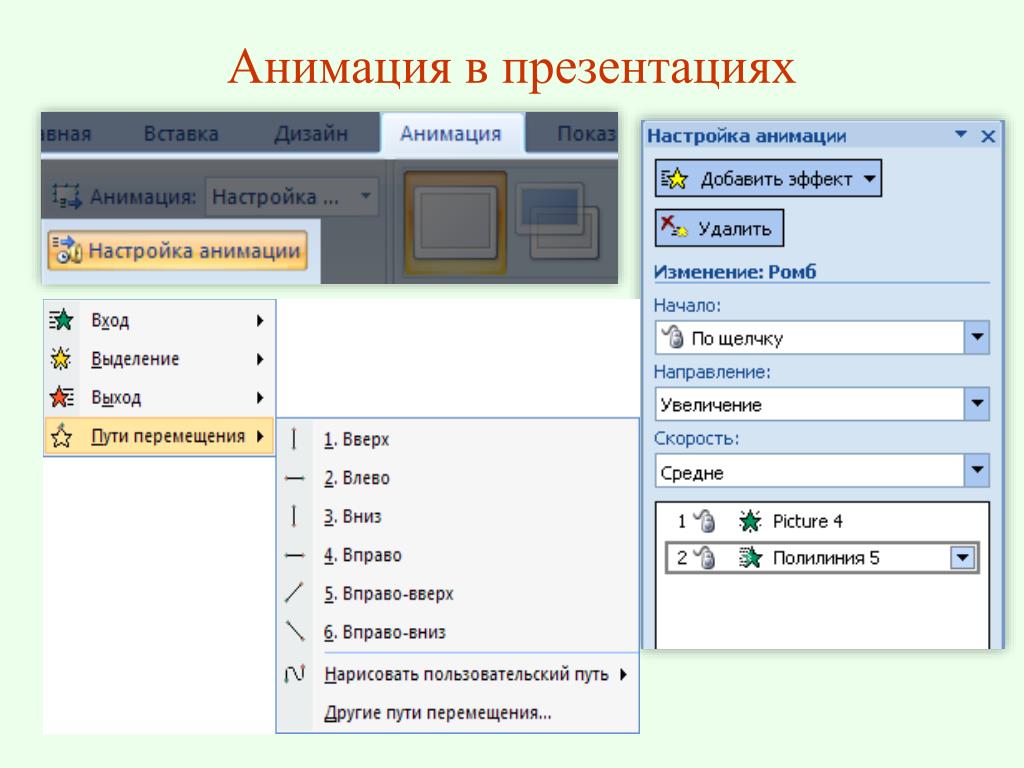Click the mouse icon on Полилиния 5 row

pos(705,558)
